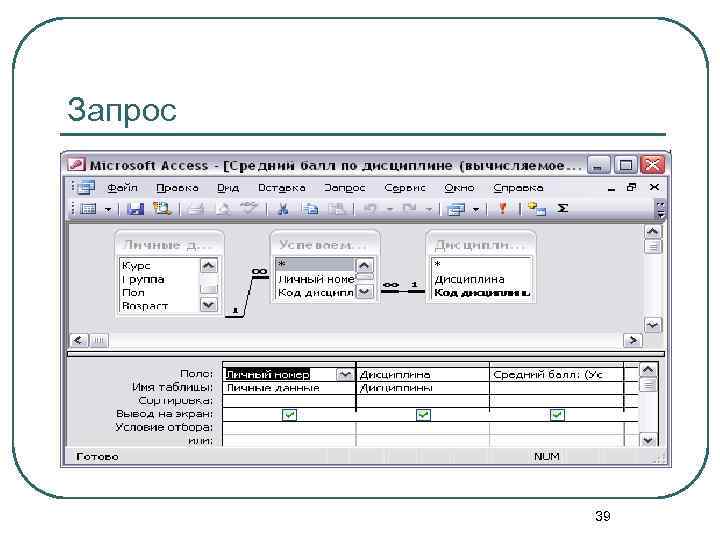Toggle Totals with the sigma icon

tap(562, 208)
